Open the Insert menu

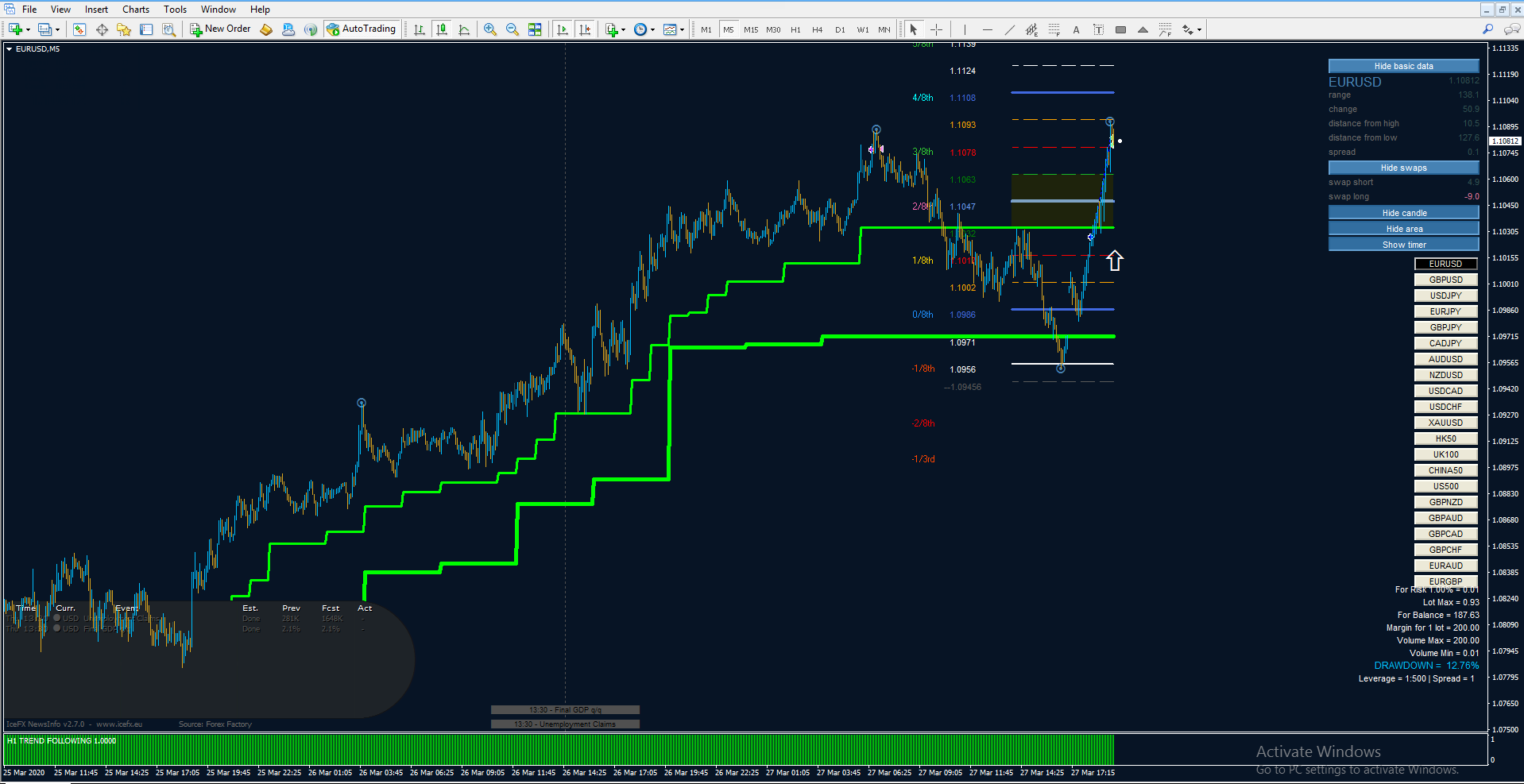pos(96,10)
